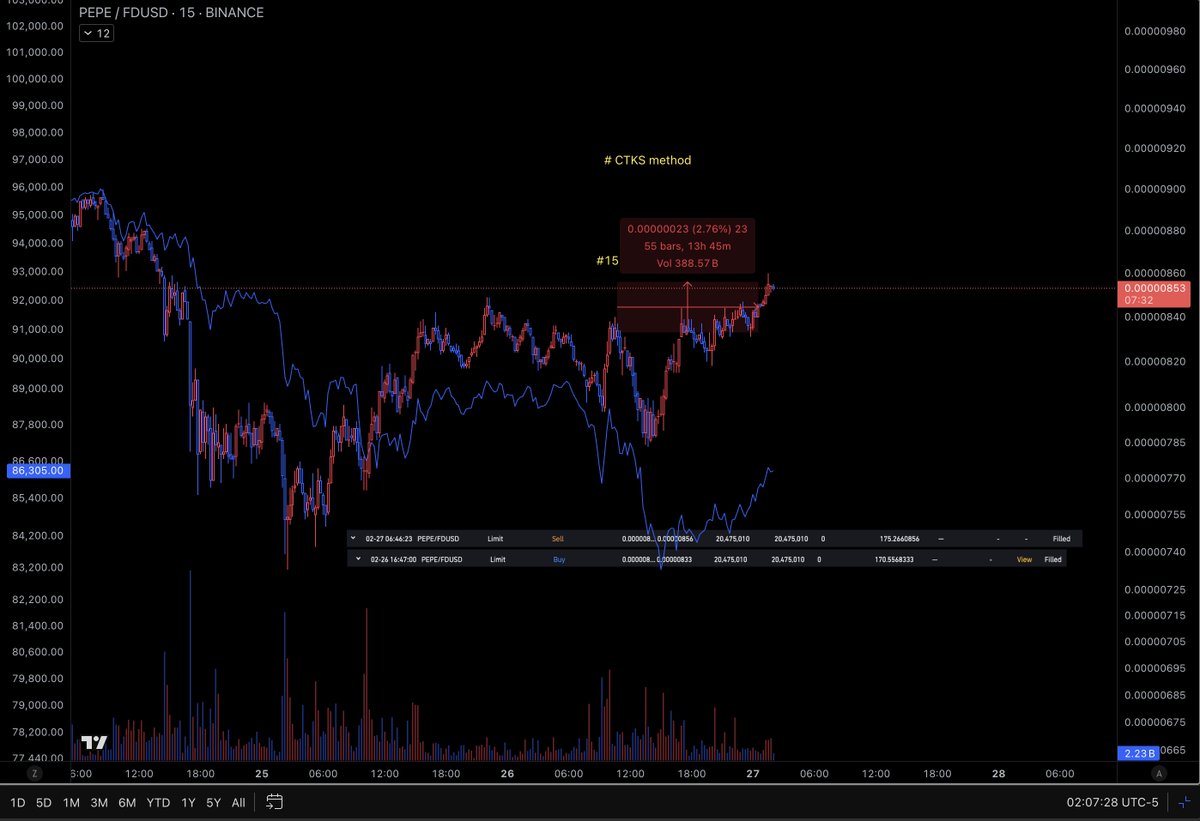
Task: Toggle auto-scale with the A icon
Action: [1158, 773]
